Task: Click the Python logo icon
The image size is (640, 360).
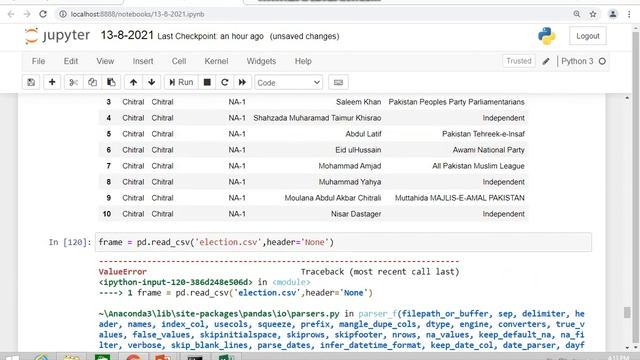Action: pos(547,36)
